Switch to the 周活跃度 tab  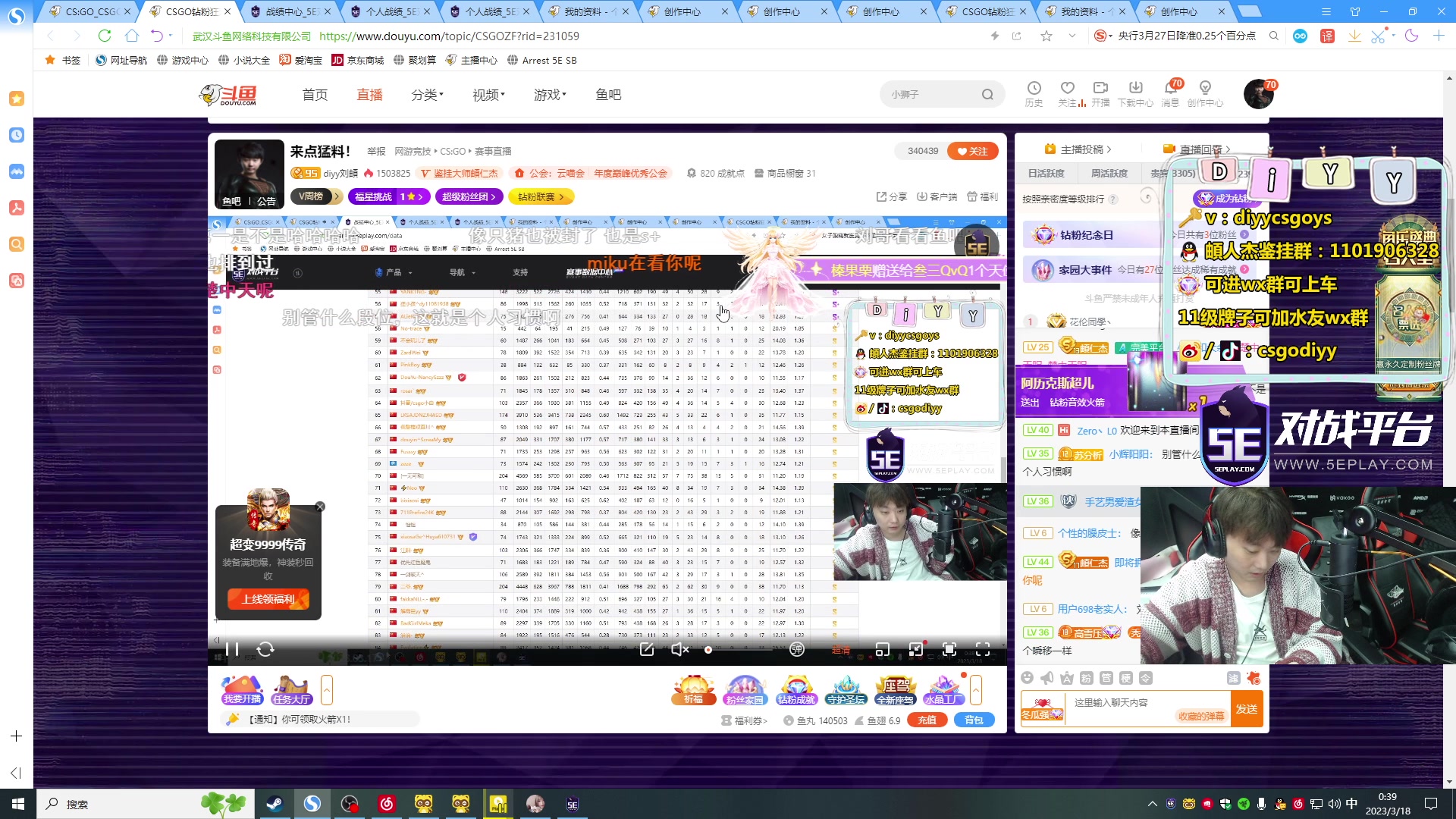pyautogui.click(x=1109, y=174)
